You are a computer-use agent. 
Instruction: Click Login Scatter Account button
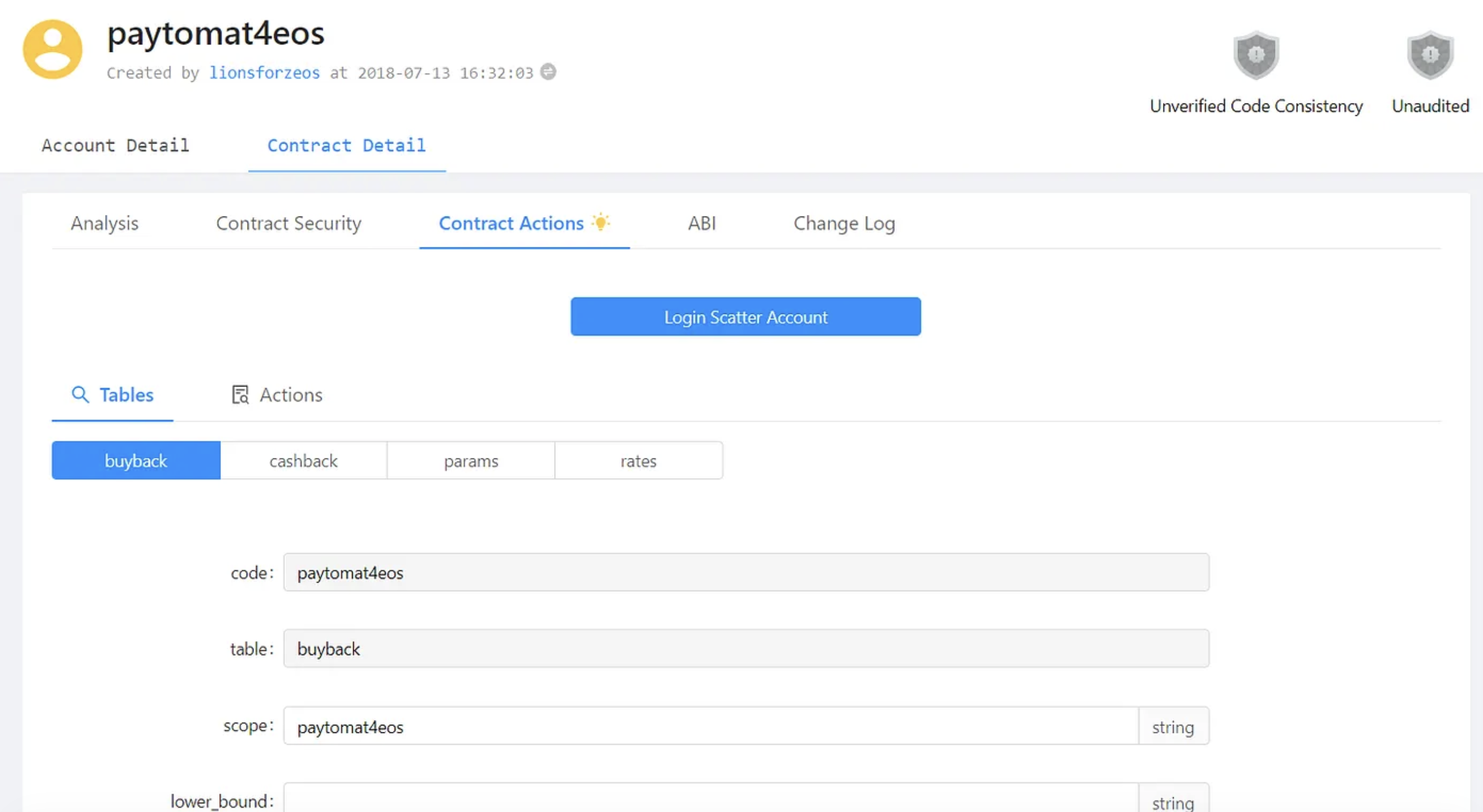[745, 317]
